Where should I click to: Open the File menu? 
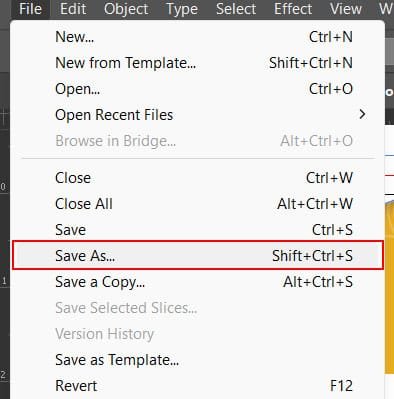30,9
